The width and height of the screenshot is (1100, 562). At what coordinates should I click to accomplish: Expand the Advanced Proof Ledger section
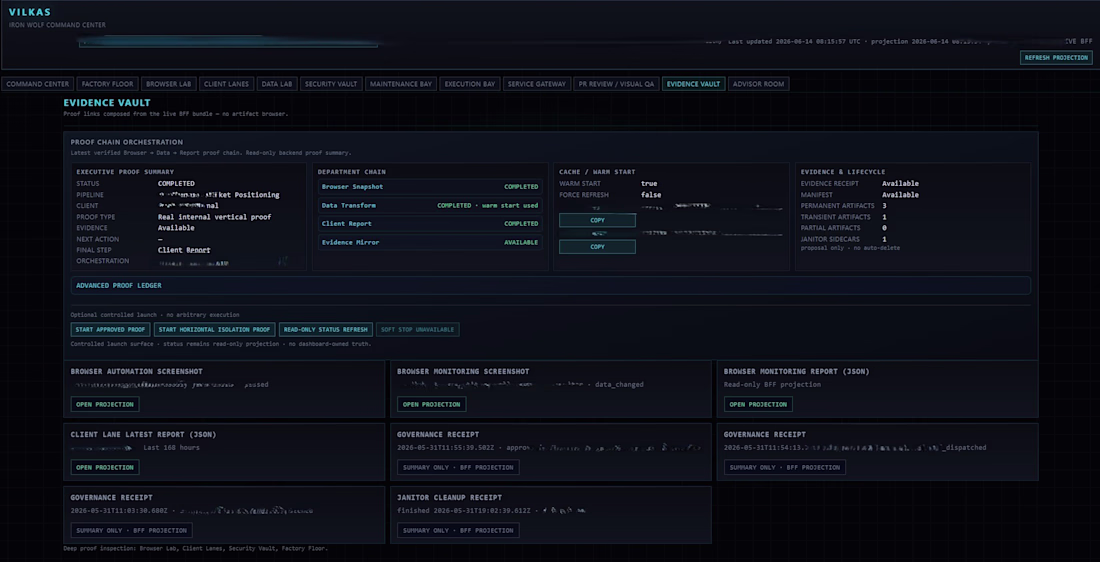click(551, 286)
